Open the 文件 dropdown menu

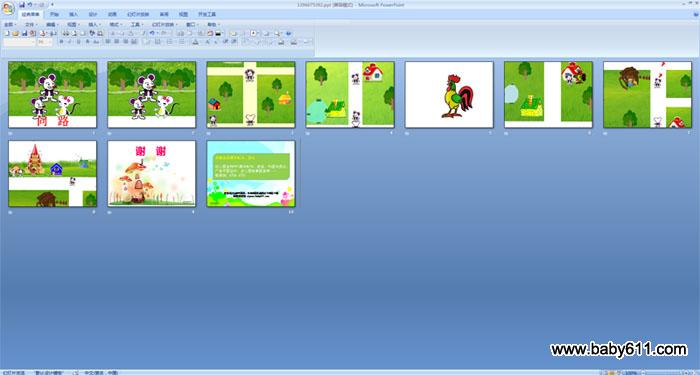[x=30, y=25]
